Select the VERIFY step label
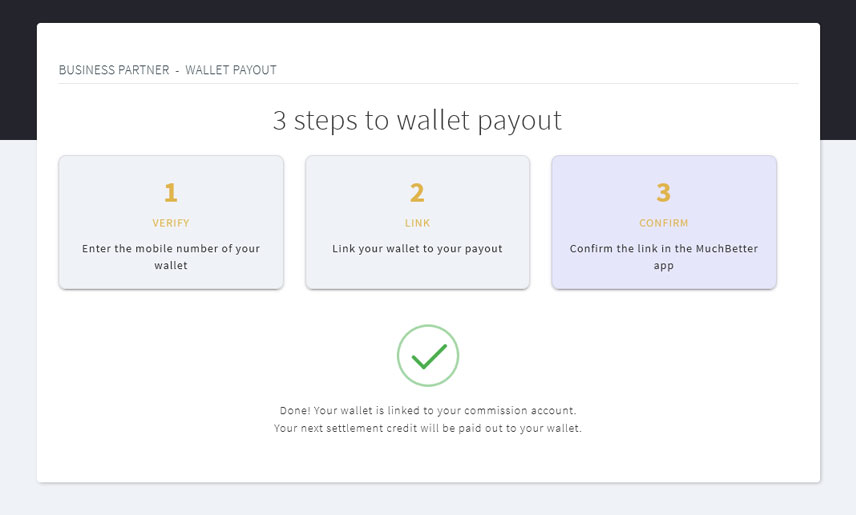856x515 pixels. click(171, 223)
